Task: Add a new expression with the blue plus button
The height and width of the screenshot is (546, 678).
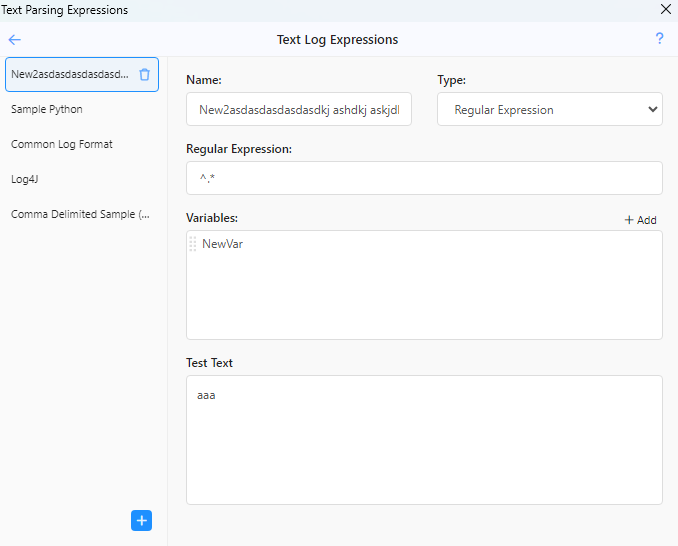Action: tap(141, 520)
